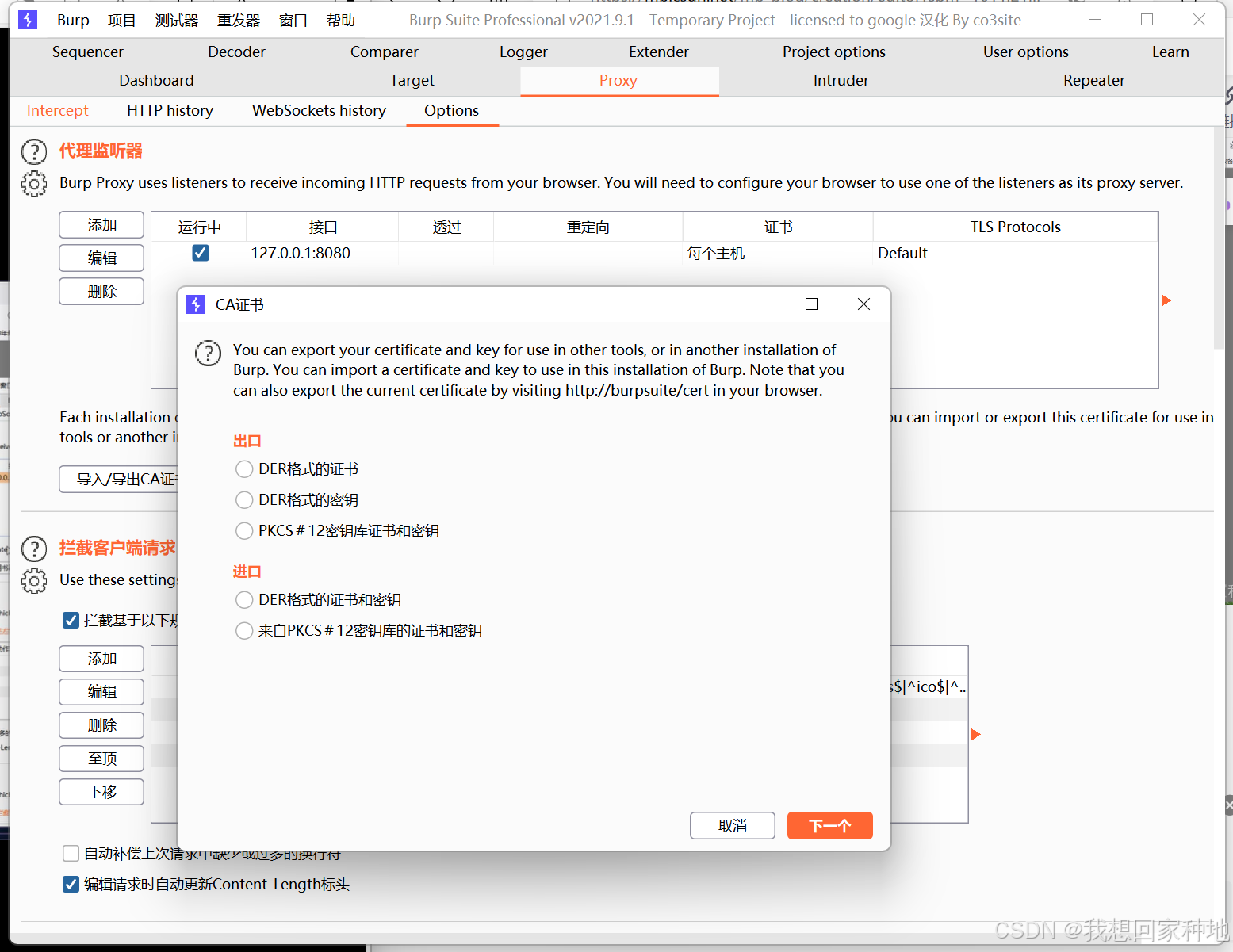Click 编辑 button for proxy listeners

tap(101, 258)
